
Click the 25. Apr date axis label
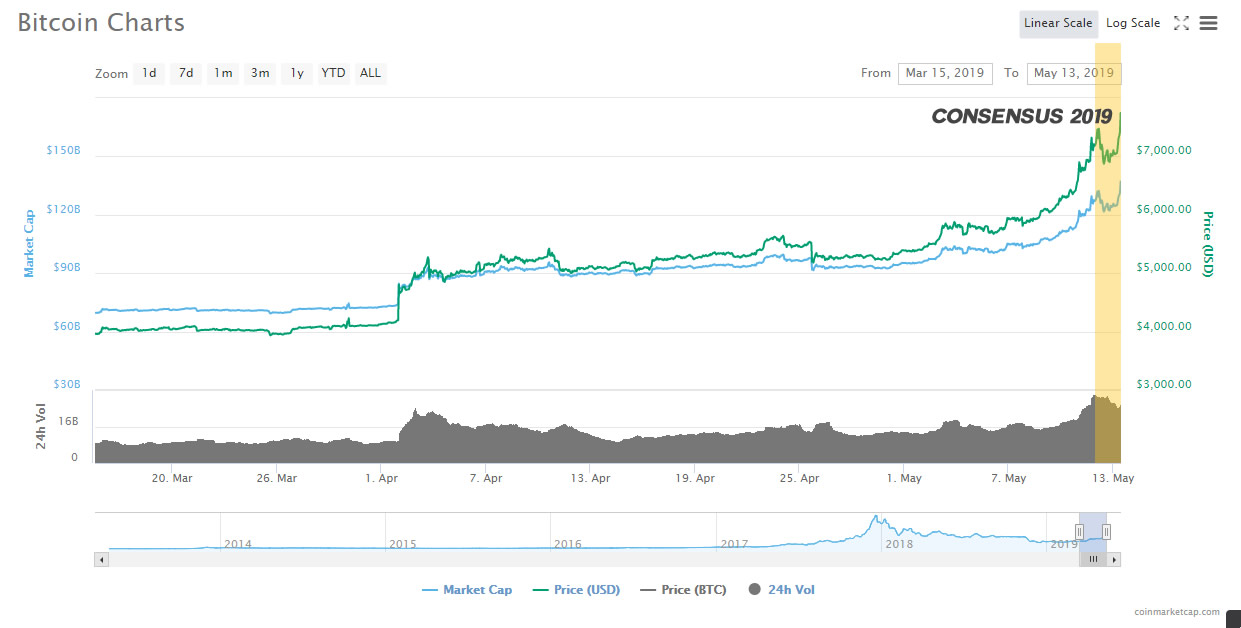800,478
